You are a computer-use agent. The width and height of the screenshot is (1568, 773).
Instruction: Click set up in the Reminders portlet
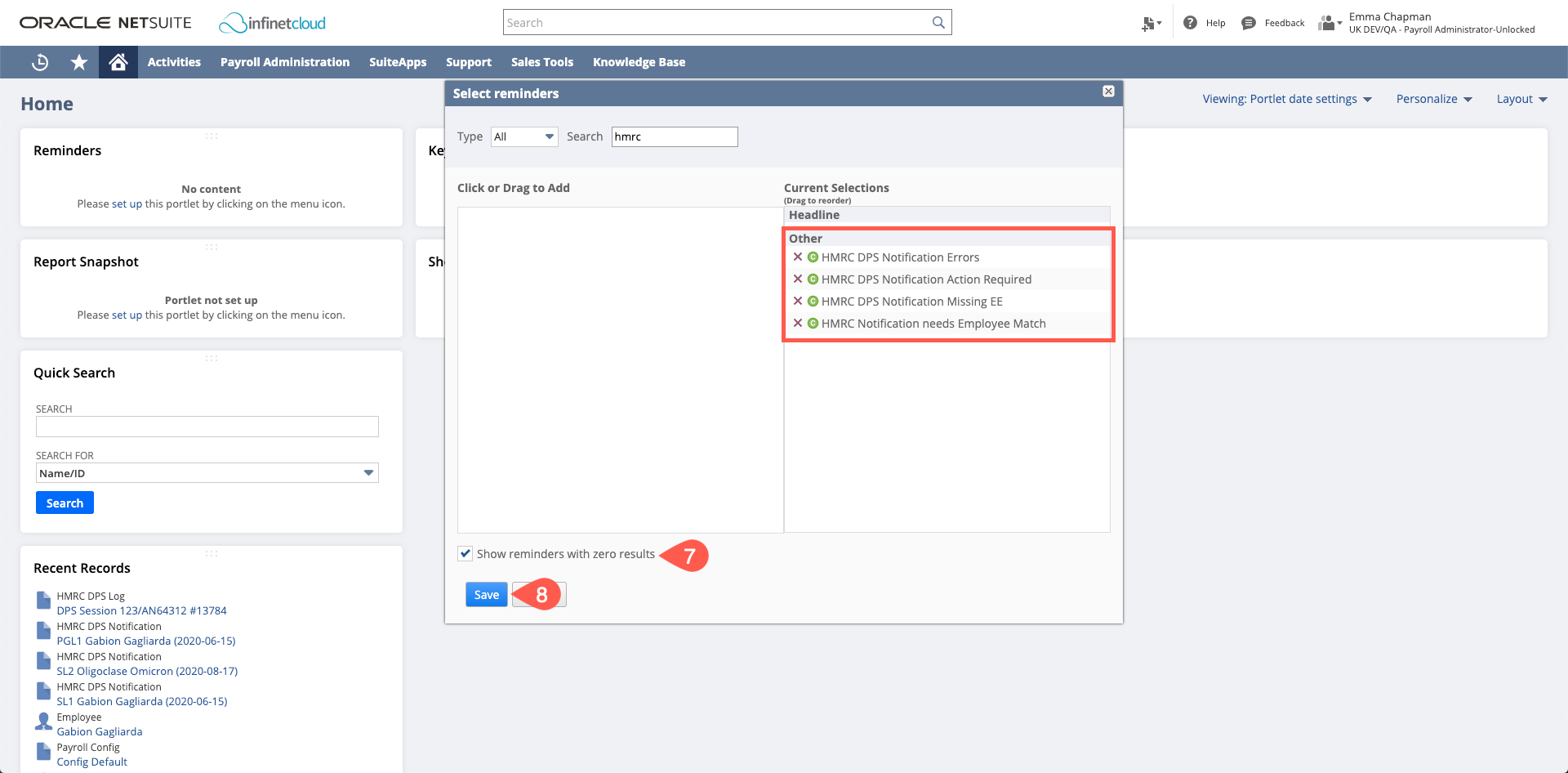pos(127,203)
